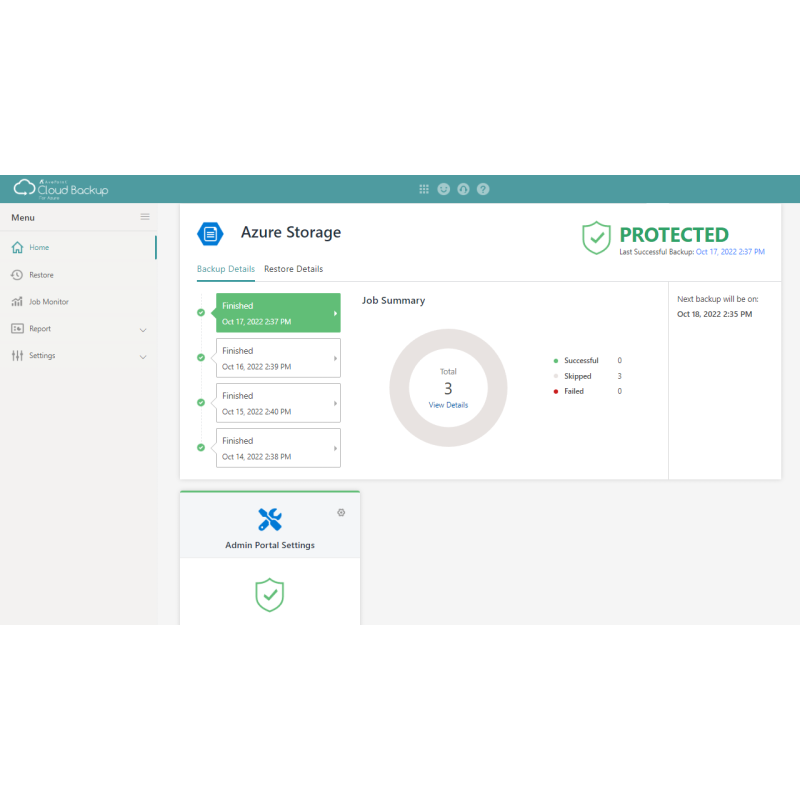Click green check beside Oct 14 job
Image resolution: width=800 pixels, height=800 pixels.
click(201, 447)
